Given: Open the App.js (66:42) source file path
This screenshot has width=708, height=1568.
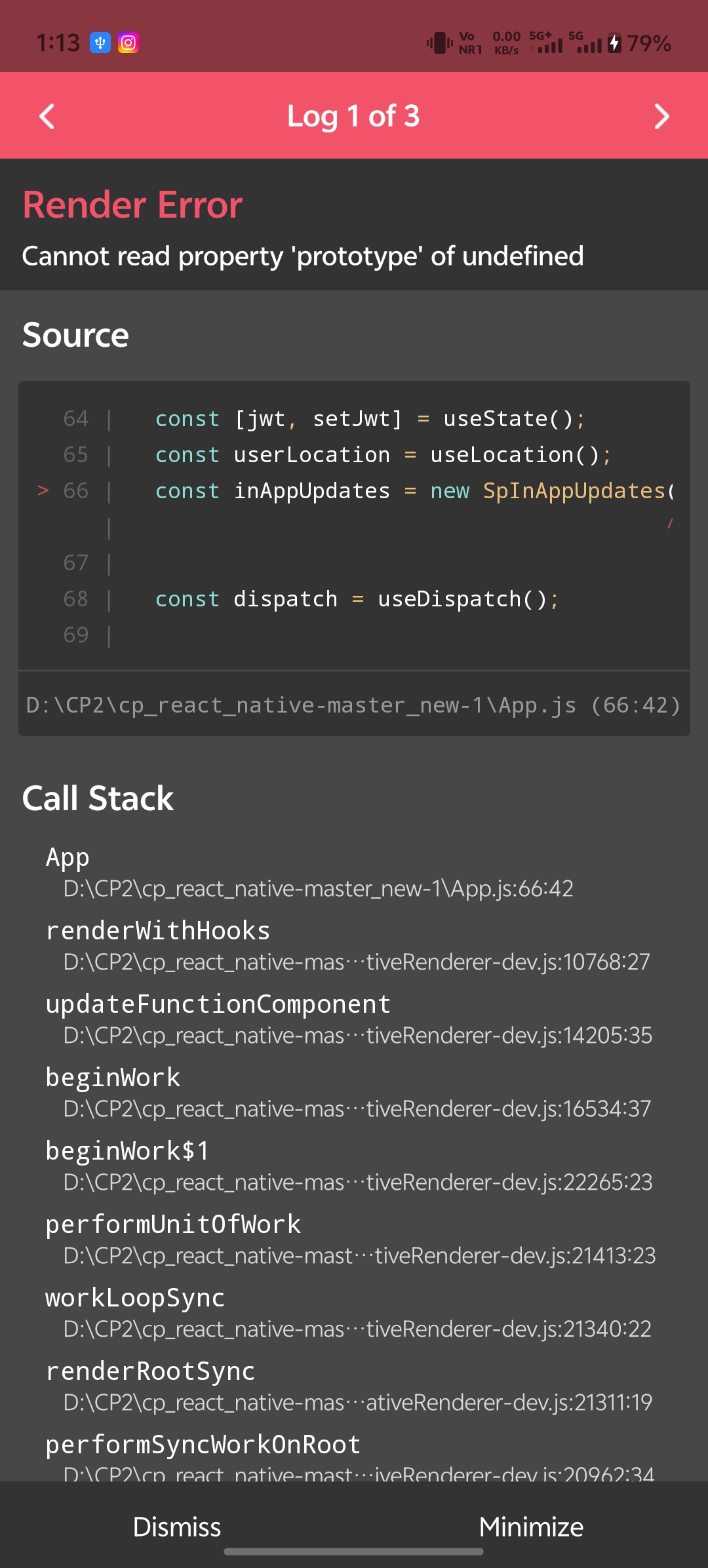Looking at the screenshot, I should (354, 705).
